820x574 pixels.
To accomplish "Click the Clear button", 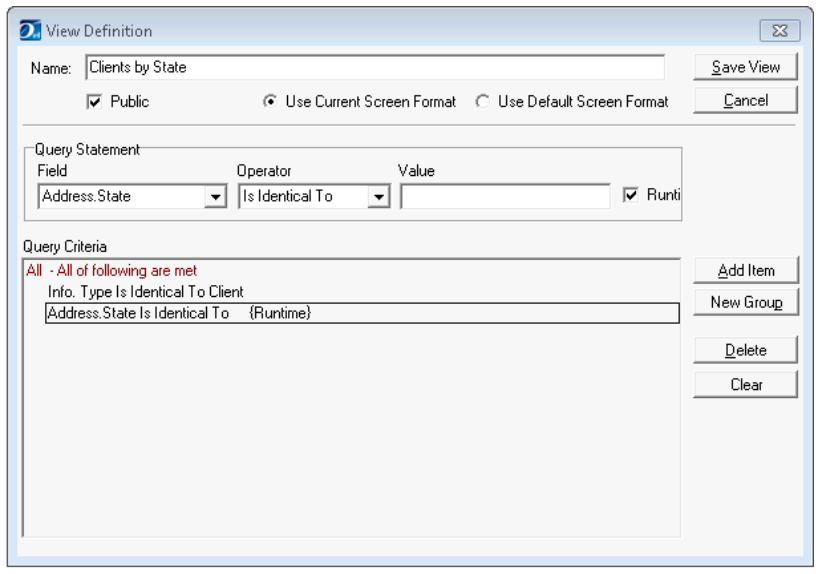I will (745, 385).
